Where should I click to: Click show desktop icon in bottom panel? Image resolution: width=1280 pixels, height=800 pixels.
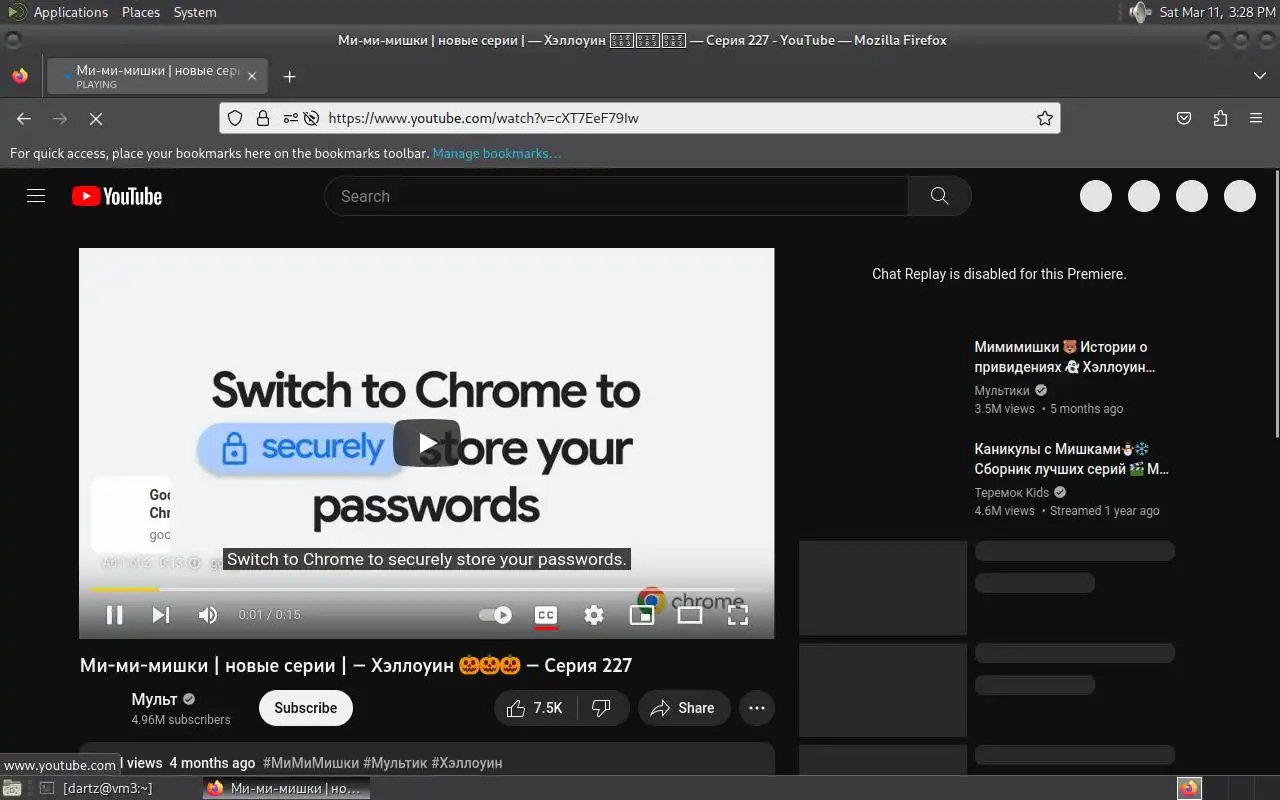[11, 788]
